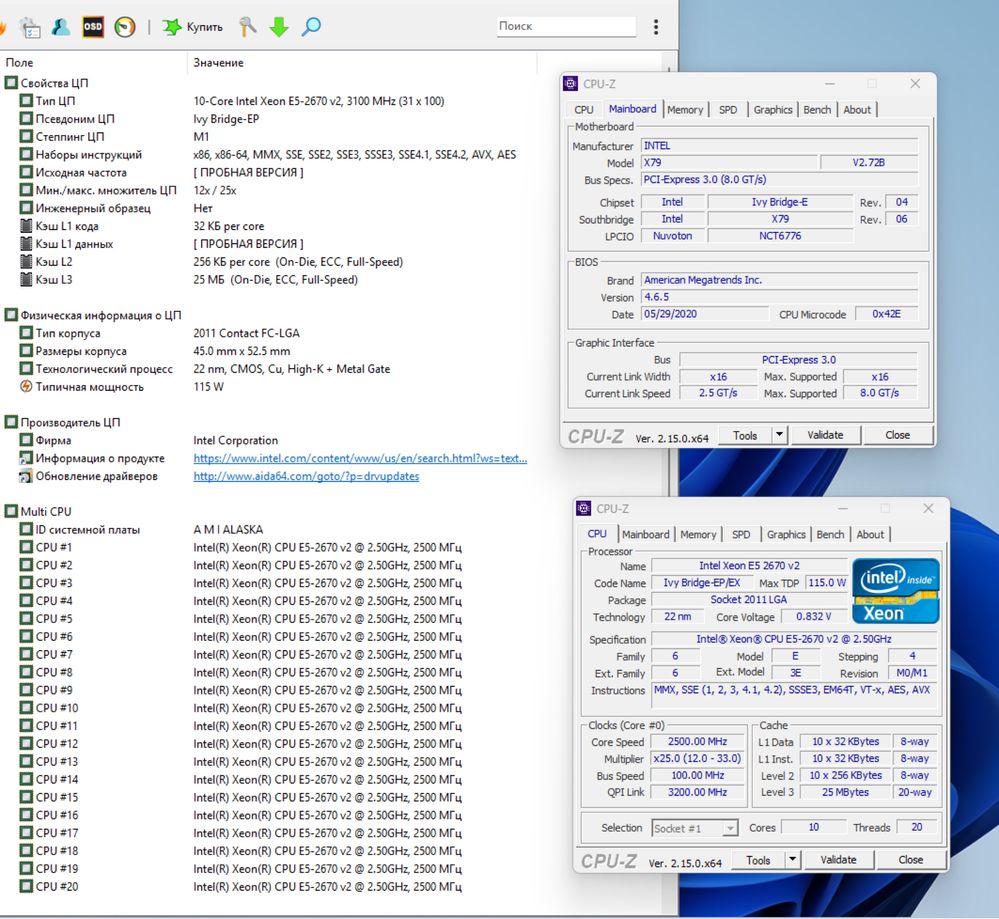999x919 pixels.
Task: Click the icon beside Свойства ЦП
Action: pos(11,83)
